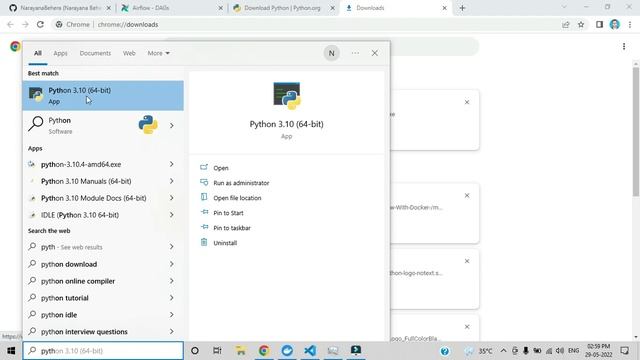The height and width of the screenshot is (360, 640).
Task: Expand python-3.10.4-amd64.exe options chevron
Action: point(172,164)
